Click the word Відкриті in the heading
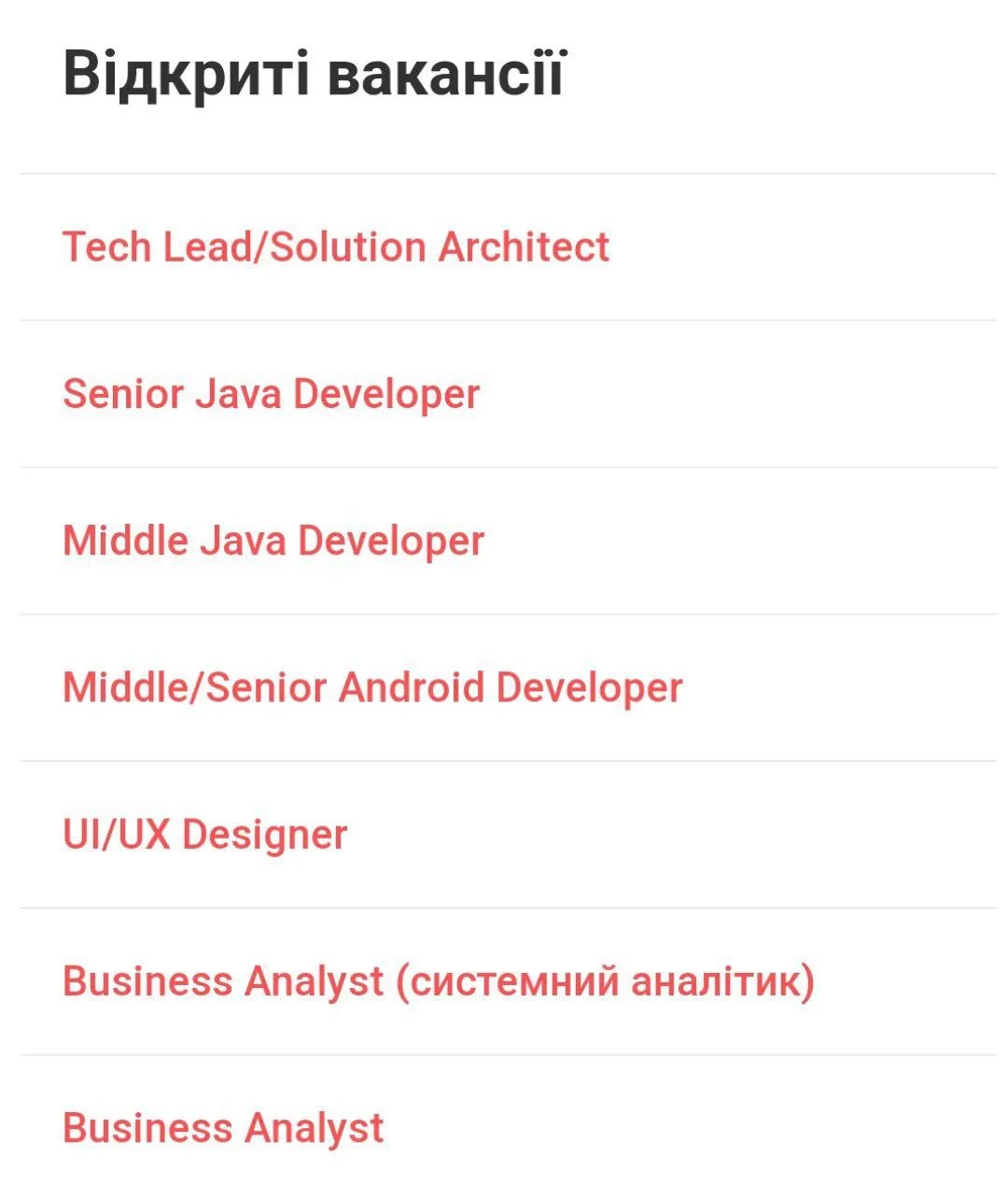1008x1184 pixels. [x=186, y=75]
